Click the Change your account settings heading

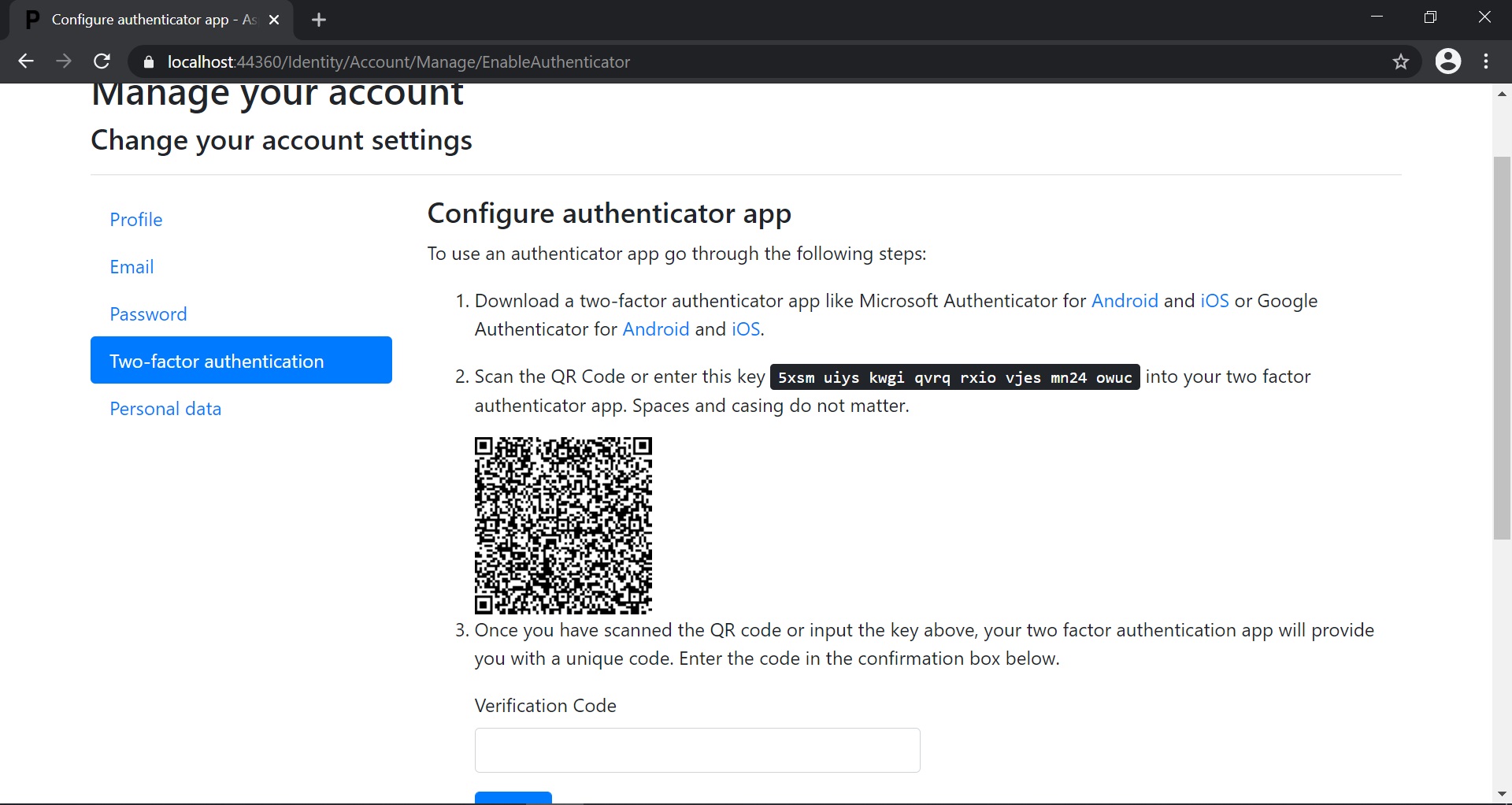click(281, 140)
